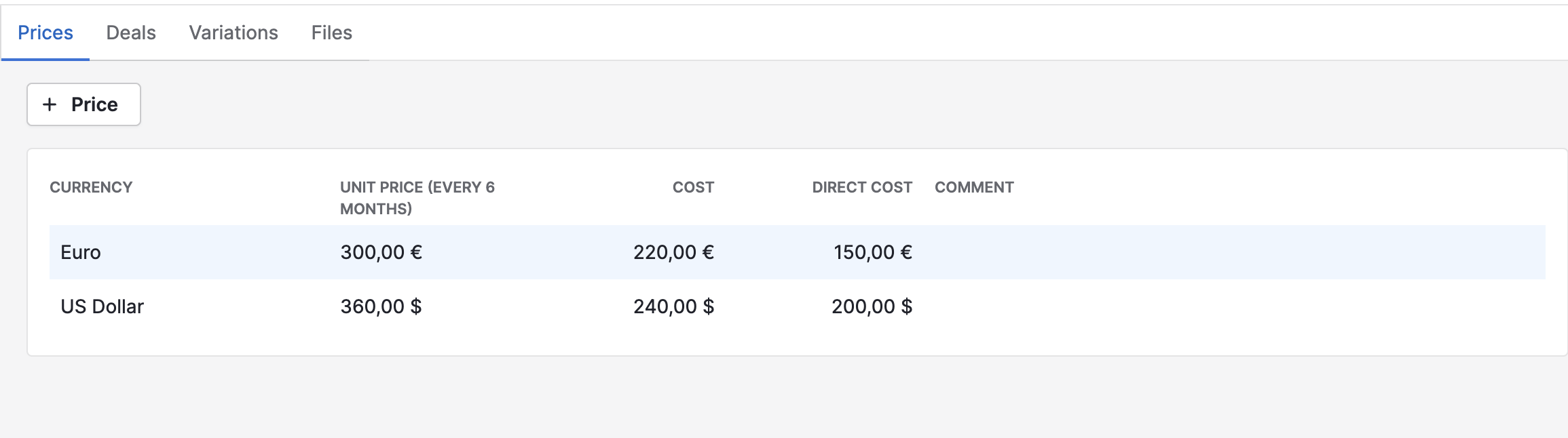Click the 220,00 € cost value
The width and height of the screenshot is (1568, 438).
click(673, 252)
